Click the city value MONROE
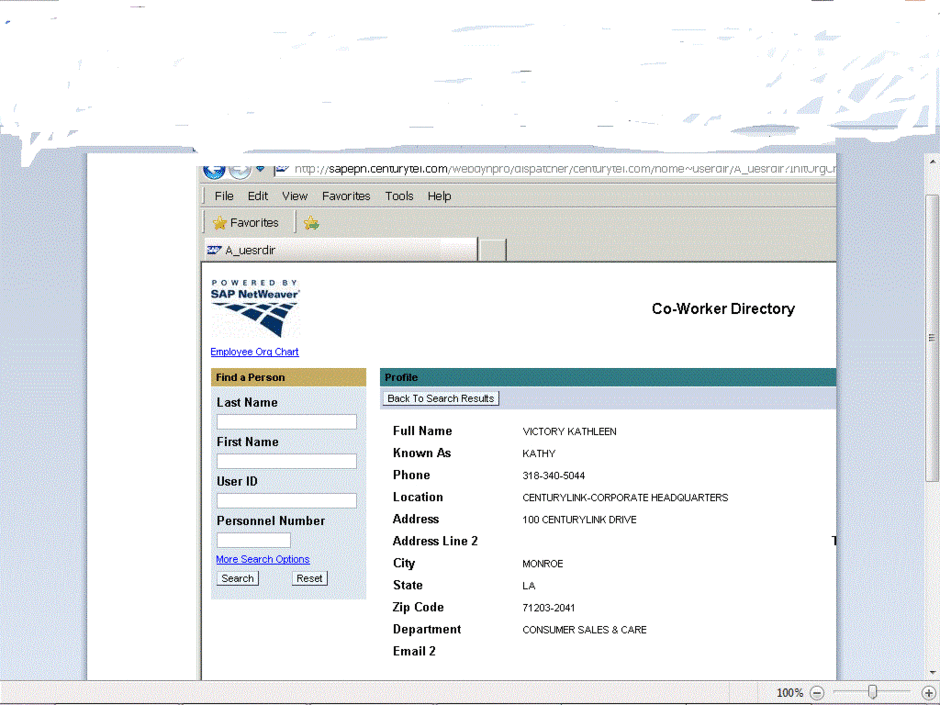The width and height of the screenshot is (940, 705). click(543, 564)
